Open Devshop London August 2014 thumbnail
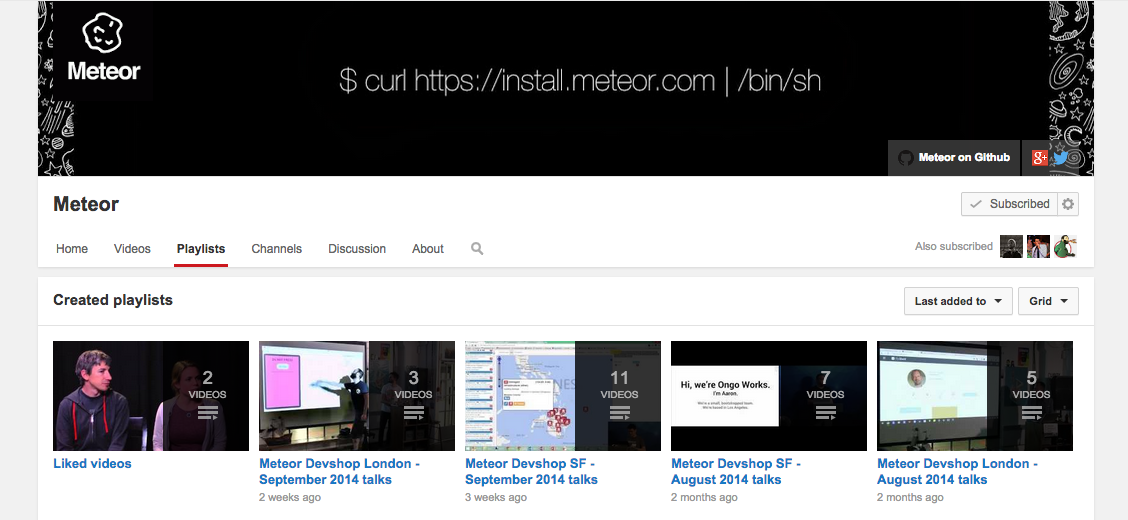1128x520 pixels. pos(975,396)
